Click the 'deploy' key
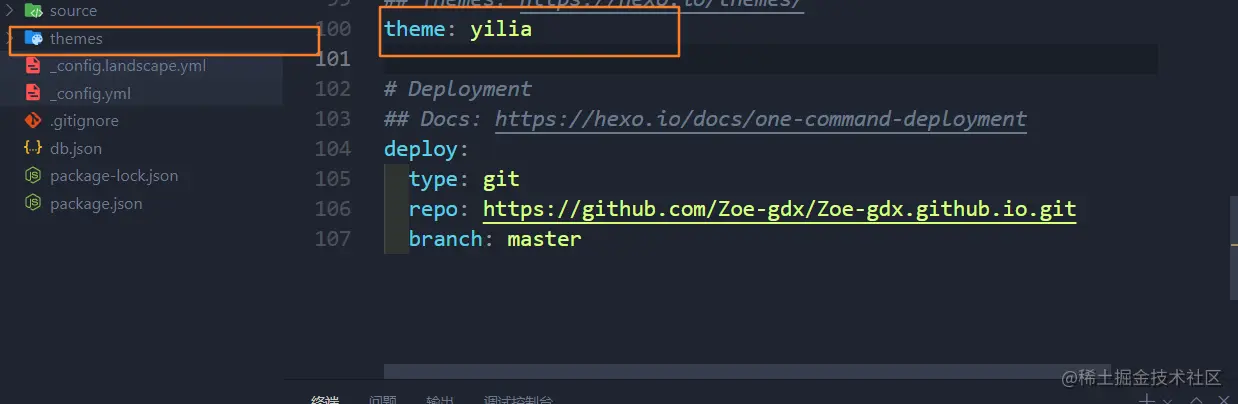This screenshot has width=1238, height=404. pos(420,149)
